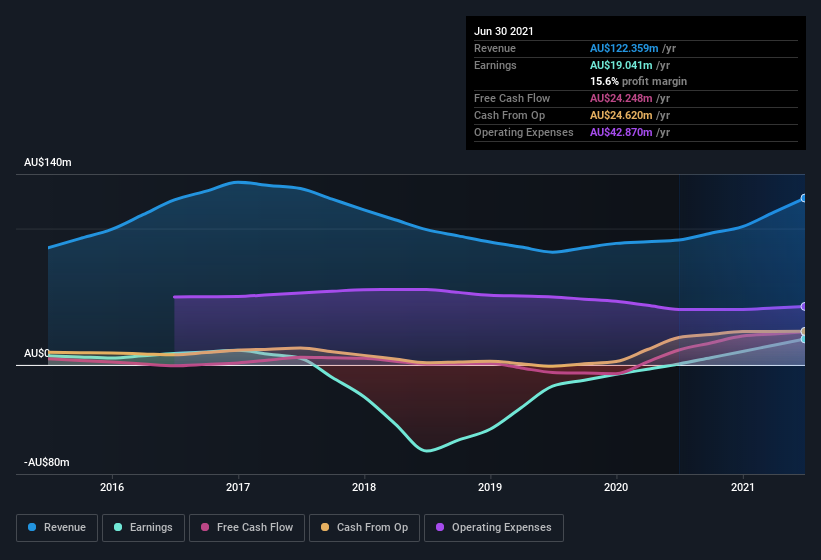Toggle the Earnings legend button

(143, 528)
